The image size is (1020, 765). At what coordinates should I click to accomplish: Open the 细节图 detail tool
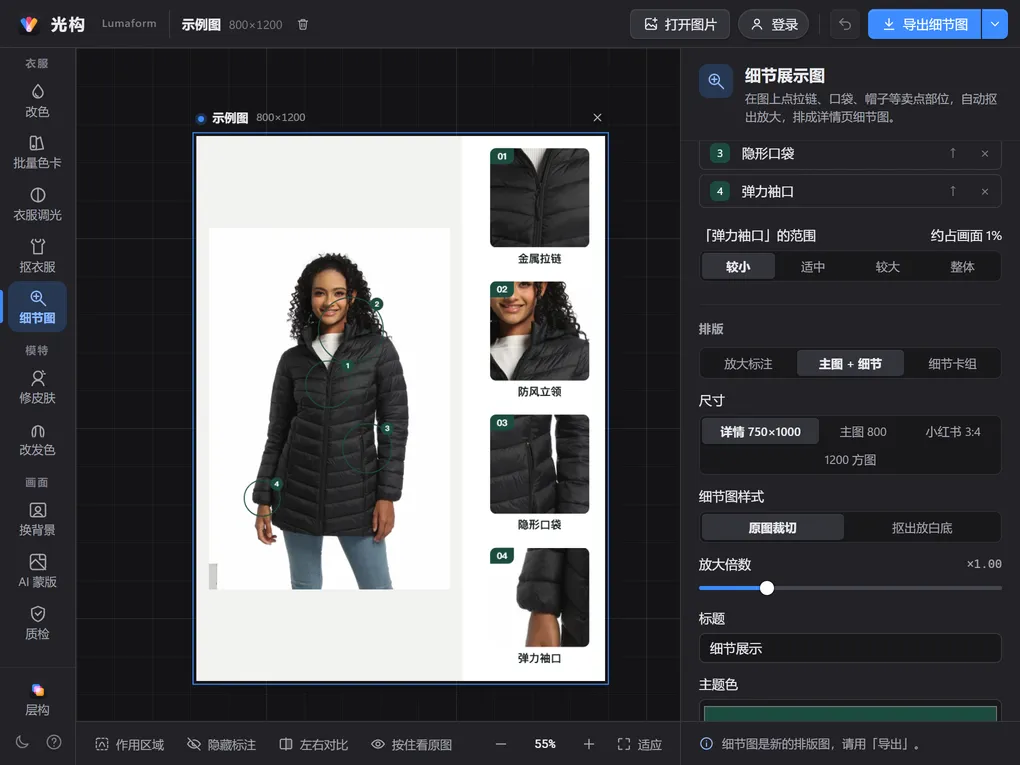pos(37,307)
